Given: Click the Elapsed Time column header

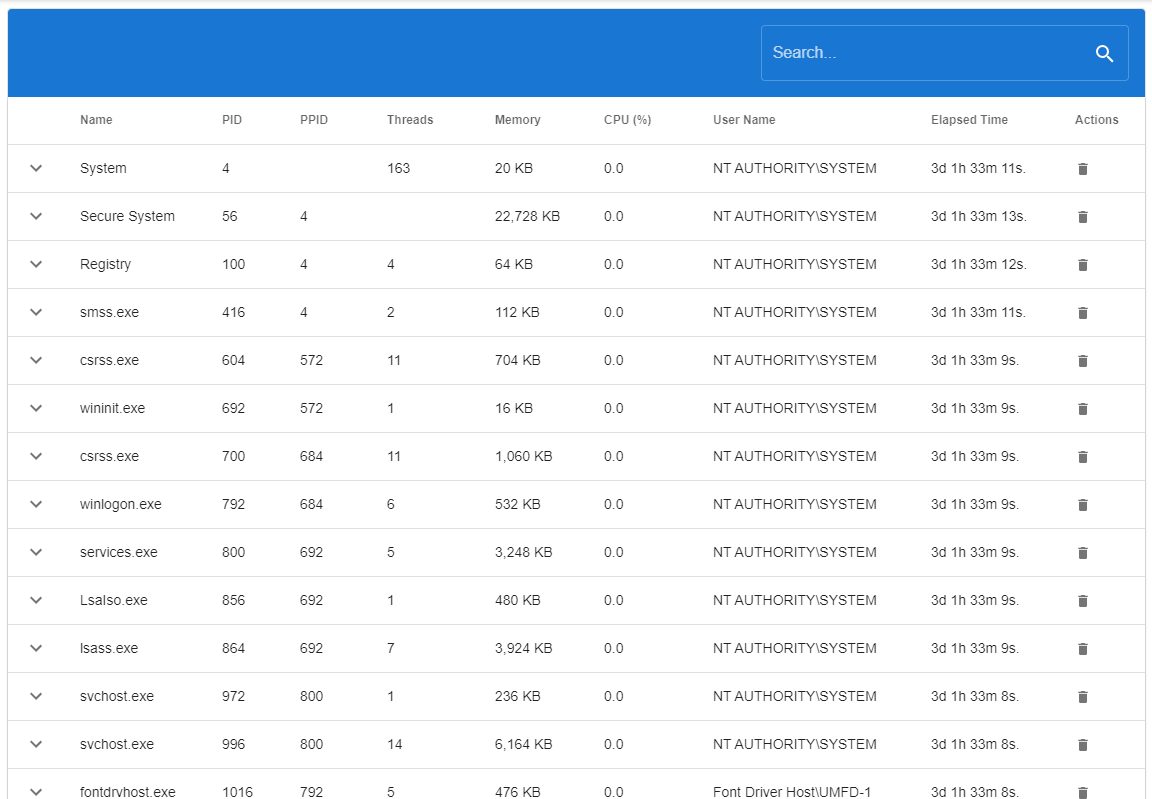Looking at the screenshot, I should pyautogui.click(x=969, y=119).
